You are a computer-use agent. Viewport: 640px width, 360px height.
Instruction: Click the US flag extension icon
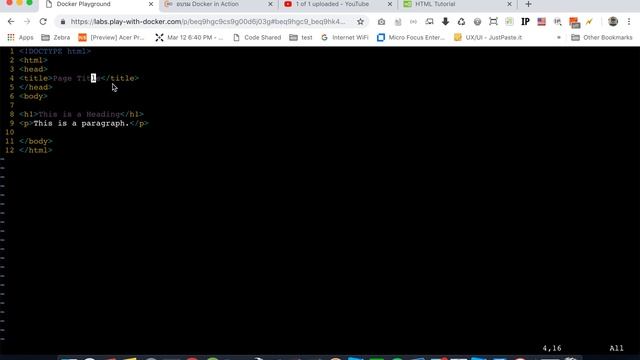[x=541, y=22]
